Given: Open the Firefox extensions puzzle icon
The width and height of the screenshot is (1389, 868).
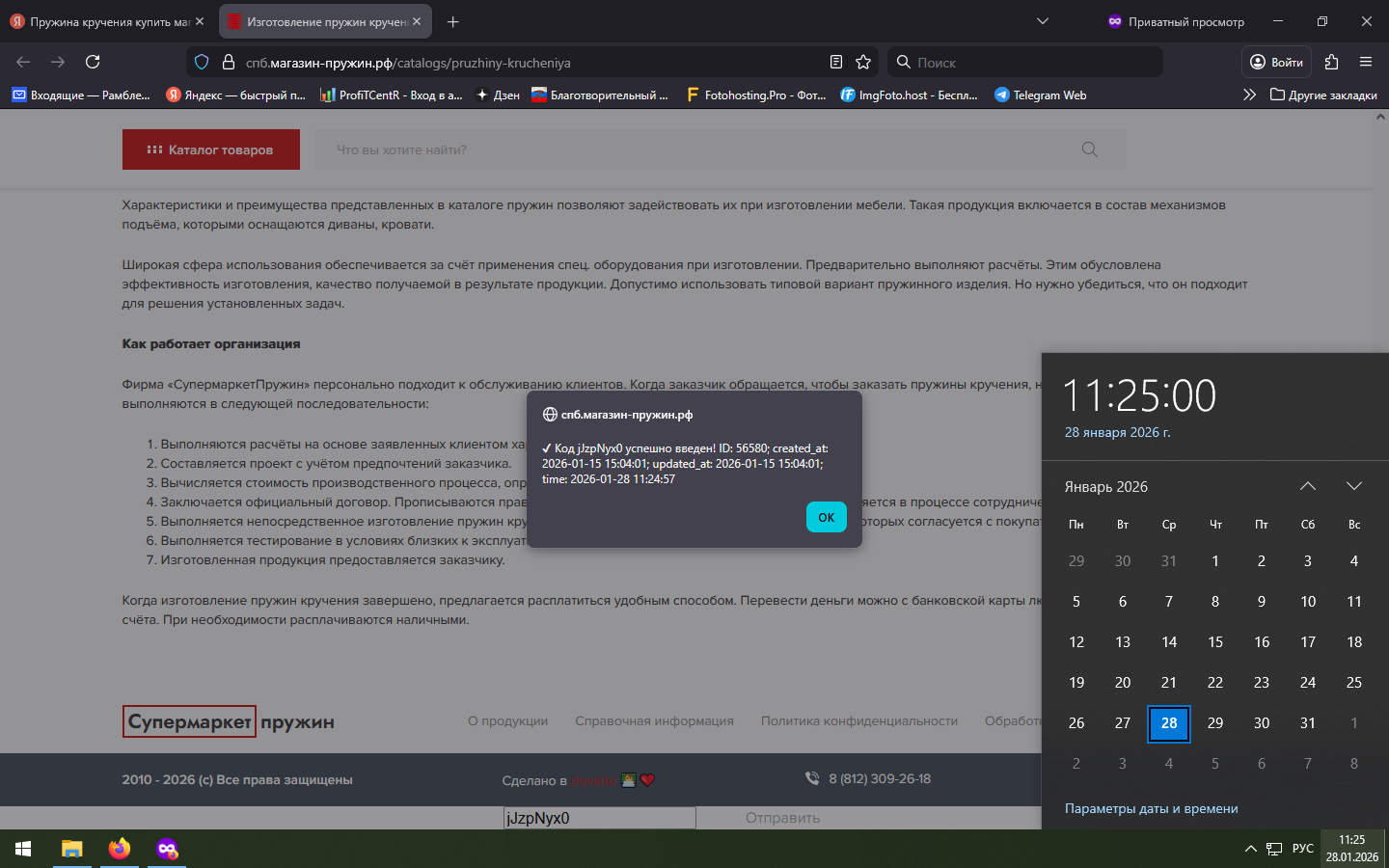Looking at the screenshot, I should point(1331,62).
